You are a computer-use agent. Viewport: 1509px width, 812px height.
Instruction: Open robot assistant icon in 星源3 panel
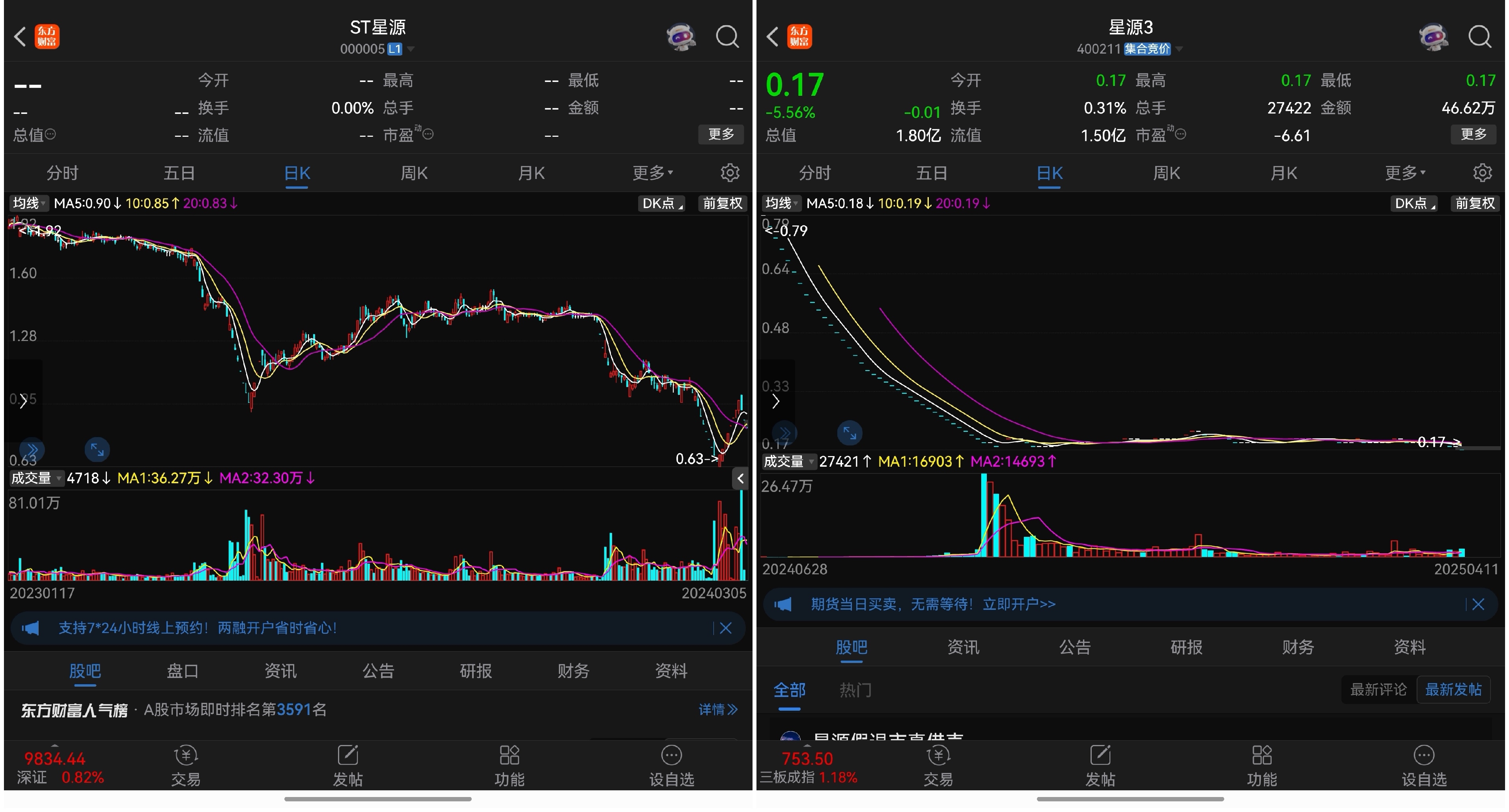point(1433,36)
